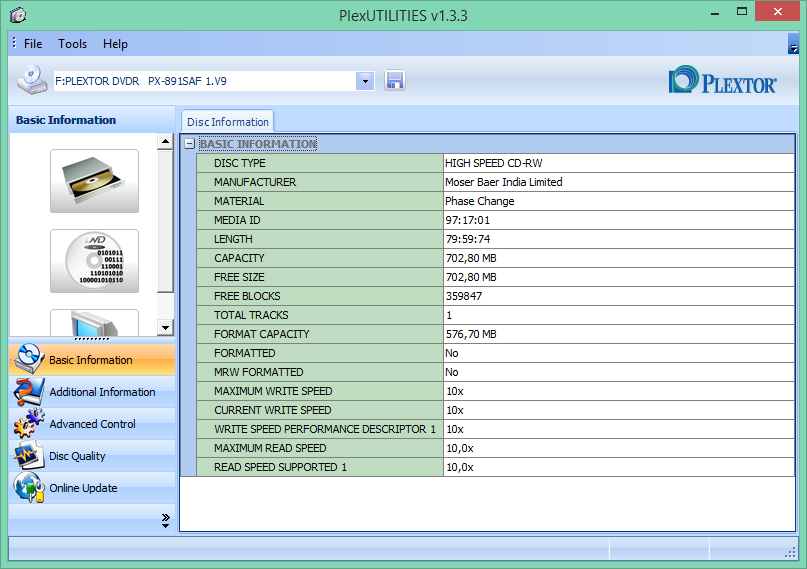Open the toolbar options arrow at menu bar end

[x=793, y=44]
